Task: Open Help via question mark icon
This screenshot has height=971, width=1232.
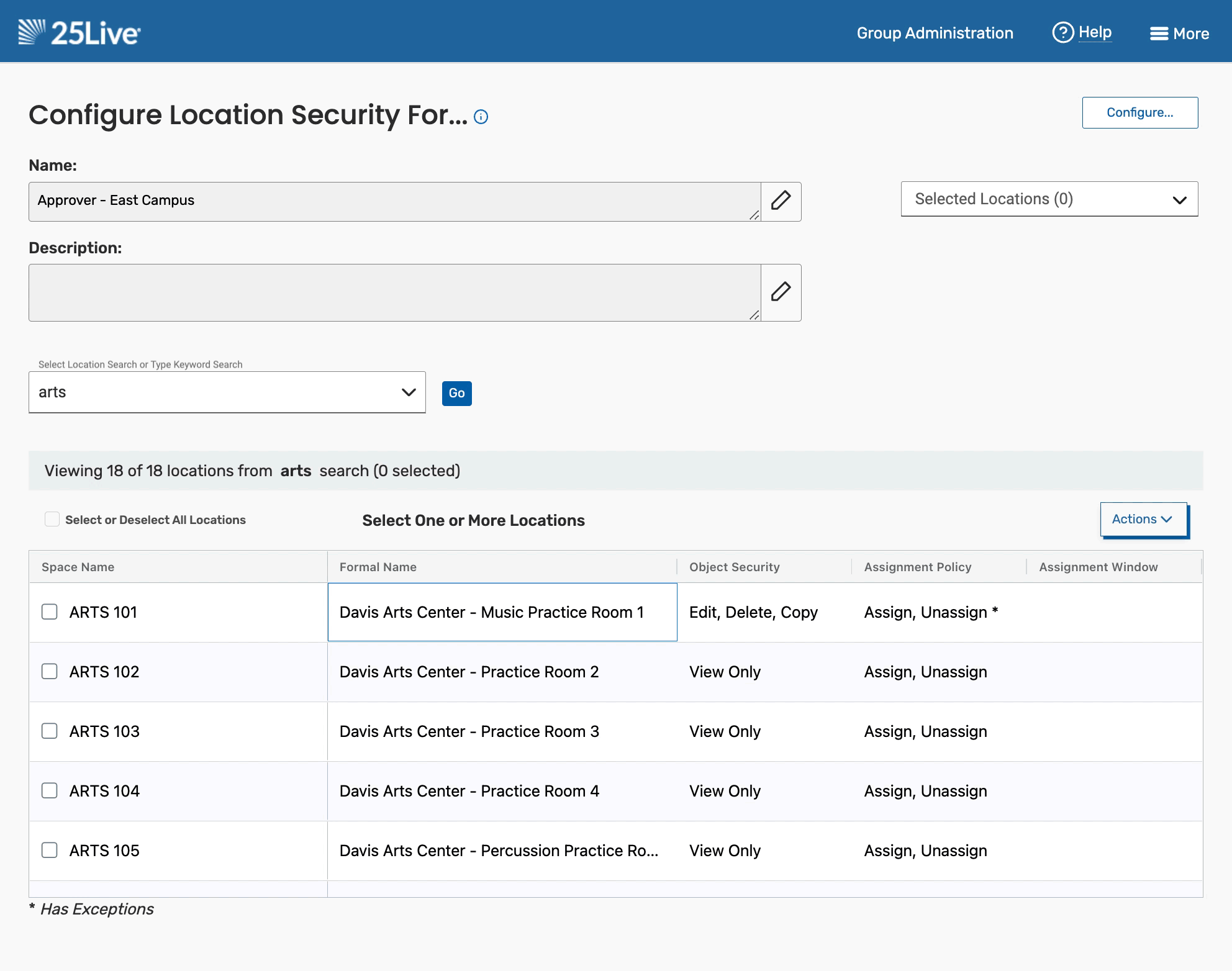Action: click(x=1062, y=32)
